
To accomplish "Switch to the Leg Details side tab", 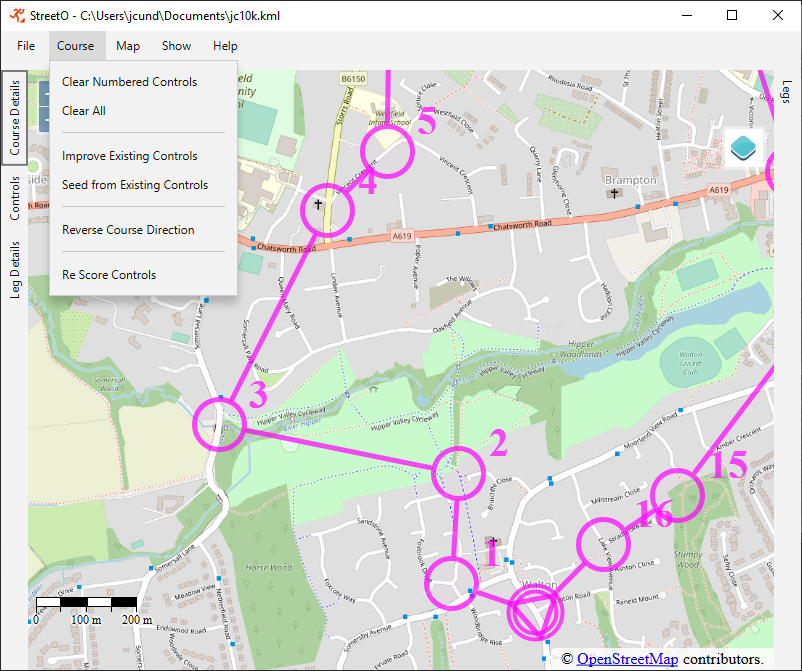I will [15, 269].
